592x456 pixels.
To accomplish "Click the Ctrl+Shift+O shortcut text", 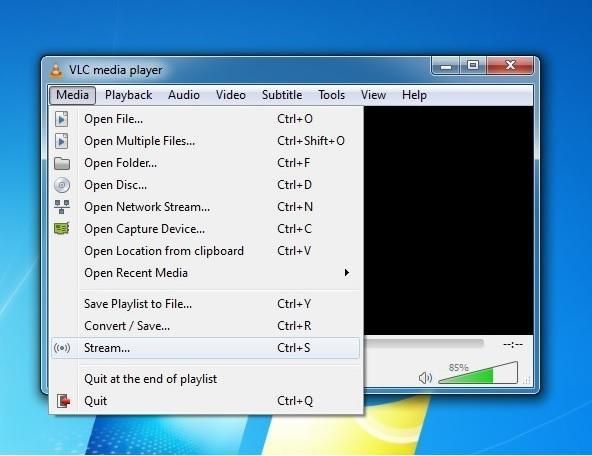I will click(311, 141).
